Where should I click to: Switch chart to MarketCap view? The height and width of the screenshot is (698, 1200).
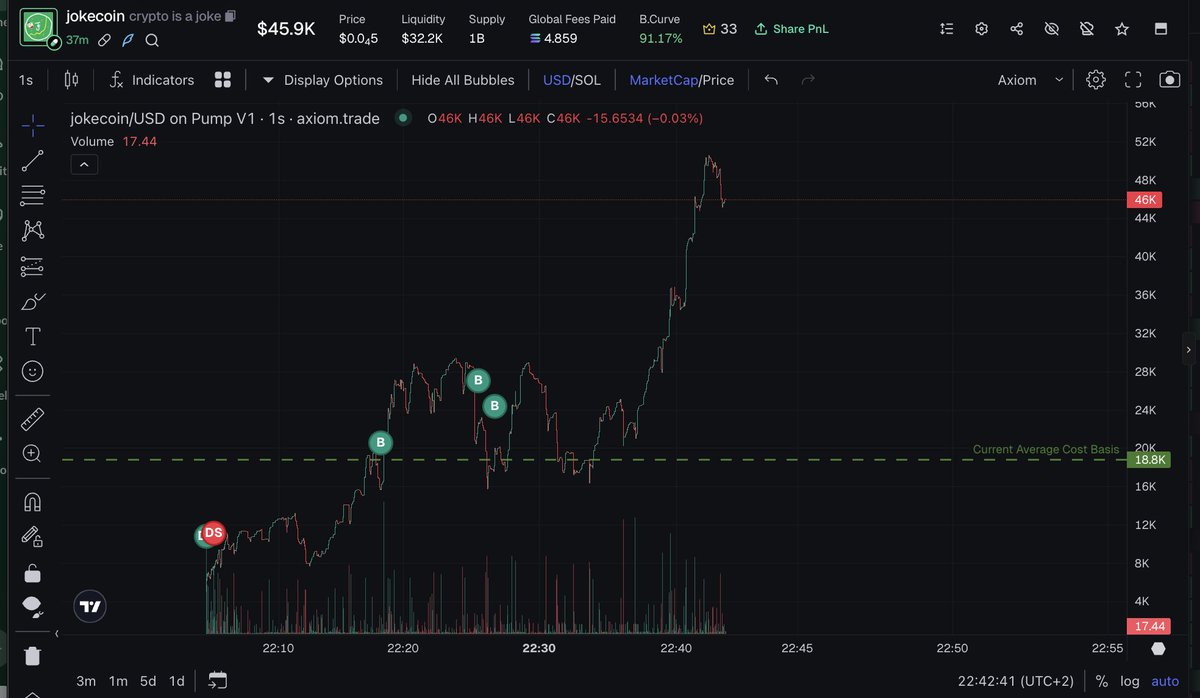pos(663,80)
